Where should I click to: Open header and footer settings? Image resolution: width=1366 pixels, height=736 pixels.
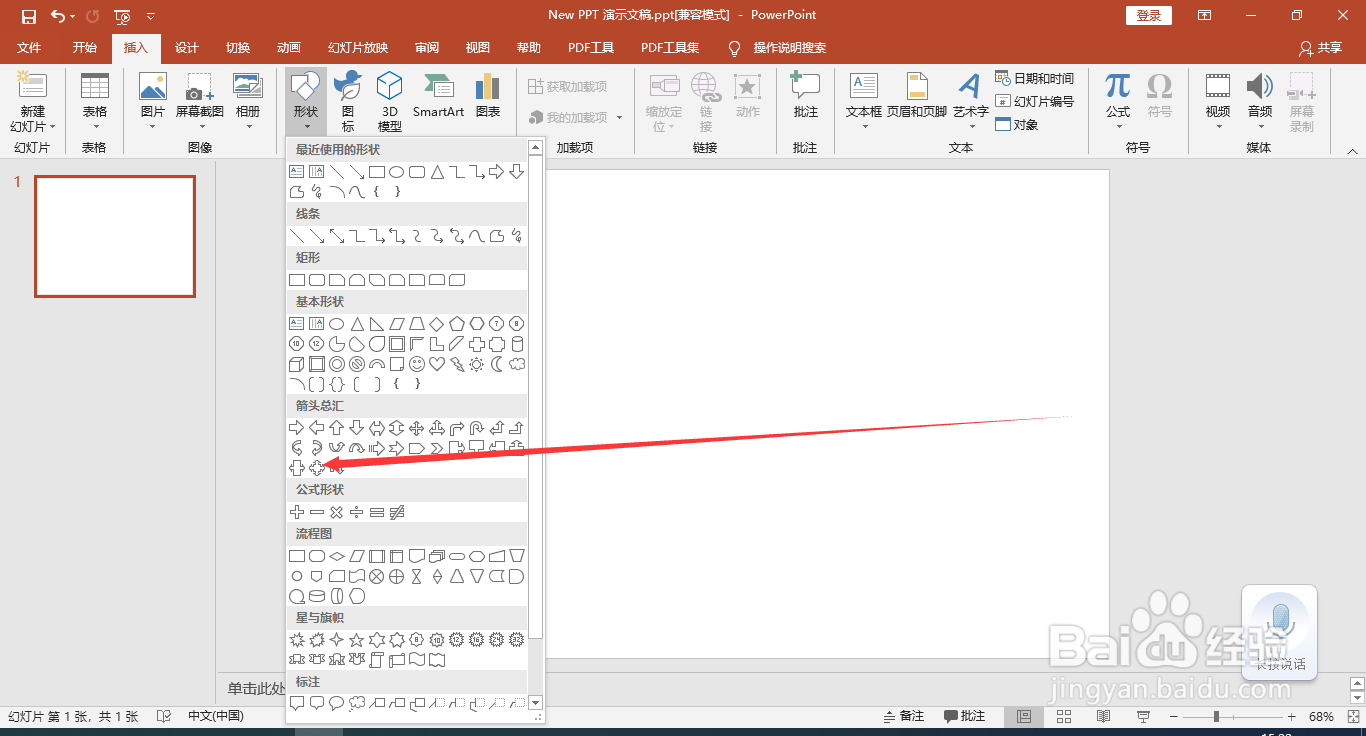click(x=917, y=98)
